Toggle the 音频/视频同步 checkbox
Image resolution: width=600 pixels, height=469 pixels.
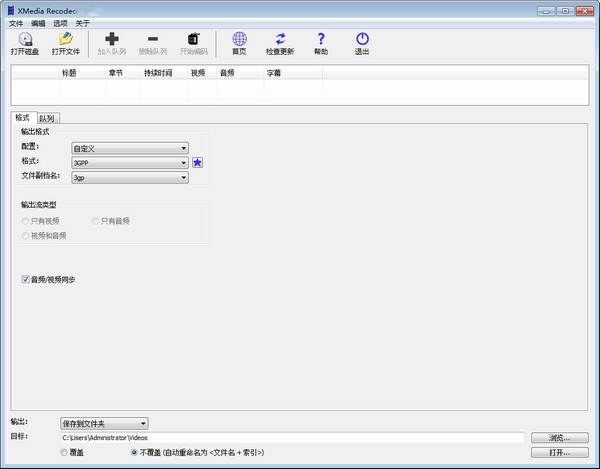click(26, 279)
